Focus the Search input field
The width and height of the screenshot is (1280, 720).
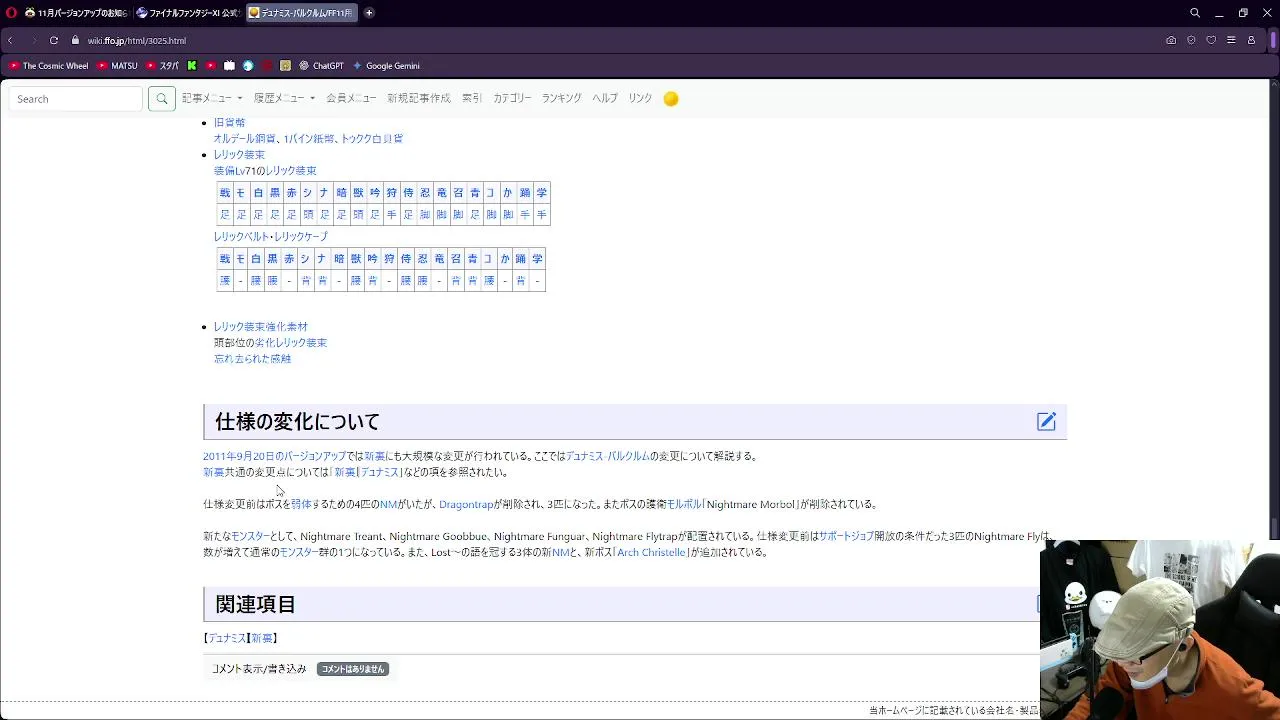coord(76,99)
